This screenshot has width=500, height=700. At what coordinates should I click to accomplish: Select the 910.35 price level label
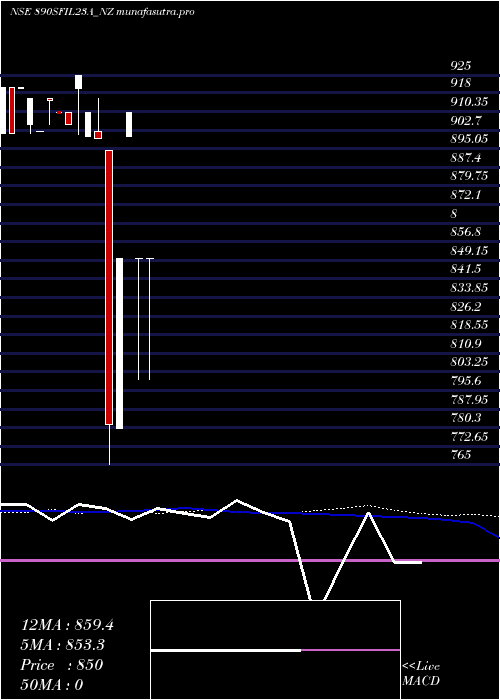click(x=469, y=102)
